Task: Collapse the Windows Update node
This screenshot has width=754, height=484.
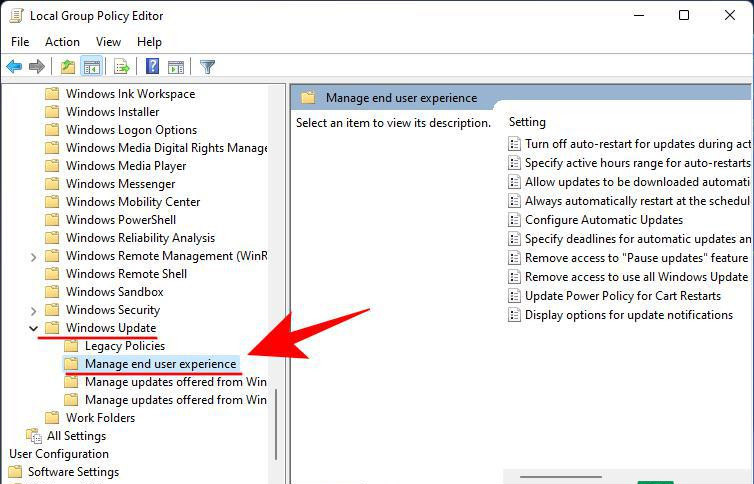Action: tap(33, 328)
